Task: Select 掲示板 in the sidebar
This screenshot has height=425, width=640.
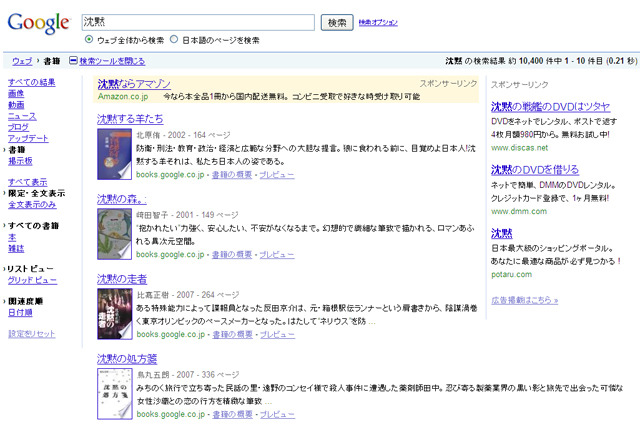Action: [x=20, y=161]
